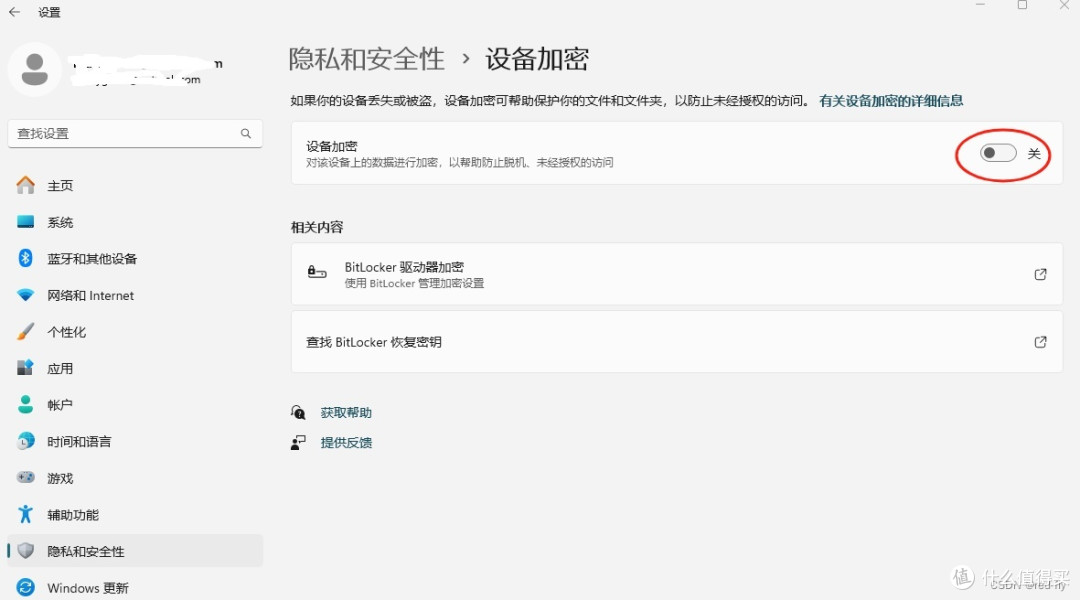Screen dimensions: 1080x600
Task: Click the 帐户 person icon
Action: [x=25, y=404]
